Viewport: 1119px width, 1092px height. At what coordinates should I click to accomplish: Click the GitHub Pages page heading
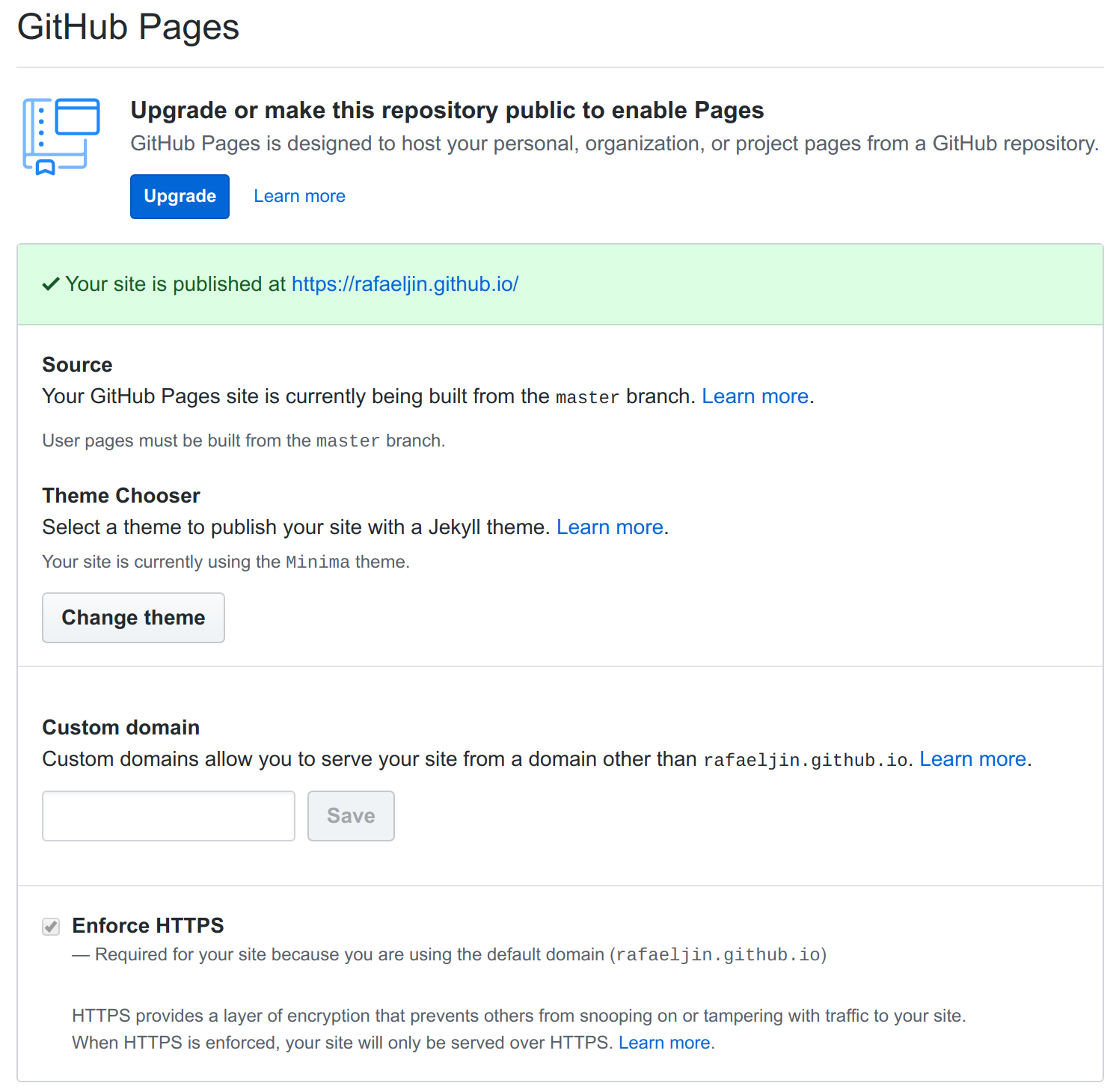pyautogui.click(x=128, y=28)
